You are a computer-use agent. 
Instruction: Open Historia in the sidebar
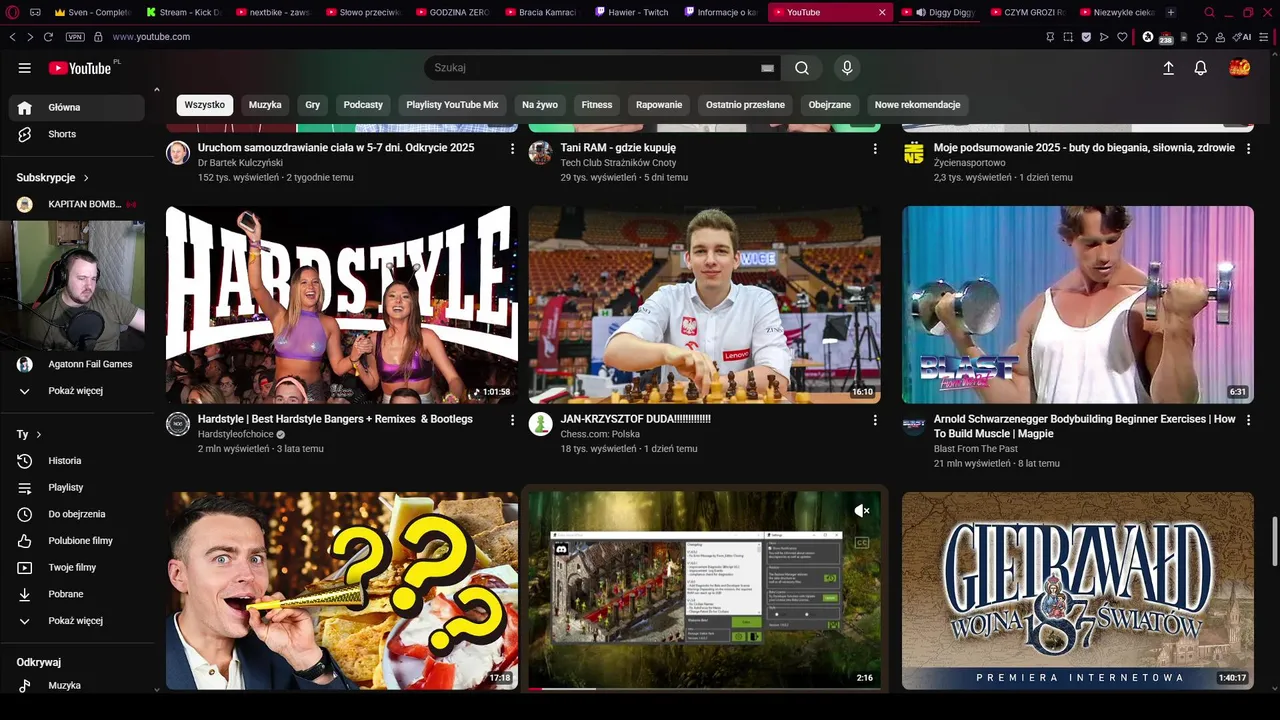[76, 461]
